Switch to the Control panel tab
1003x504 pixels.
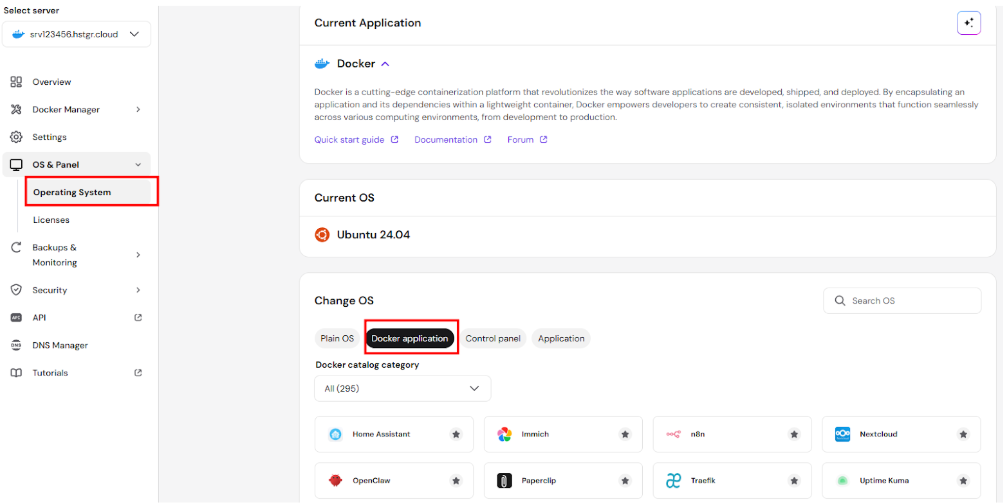tap(493, 338)
